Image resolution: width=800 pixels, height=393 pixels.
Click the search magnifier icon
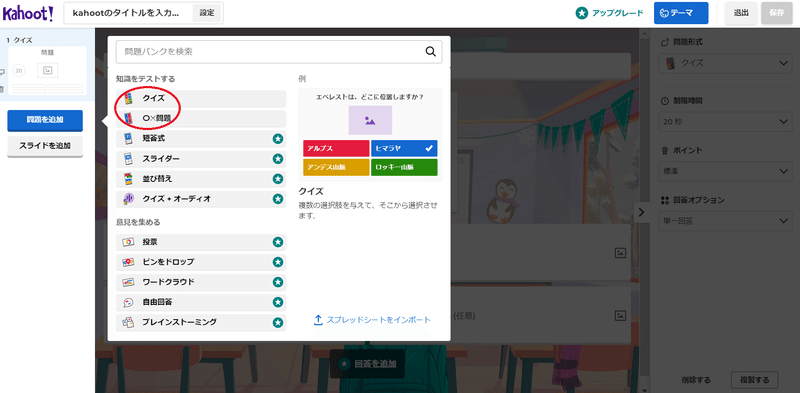click(x=431, y=51)
